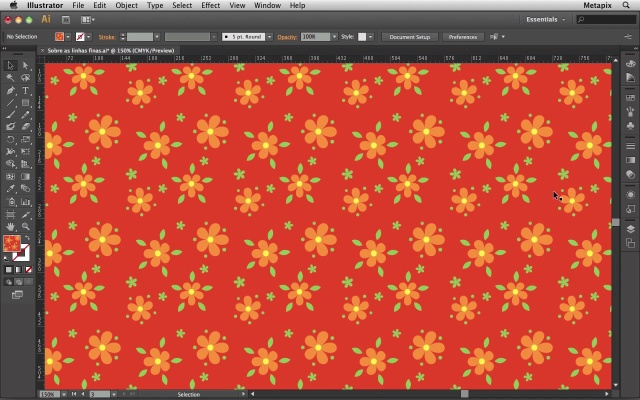Viewport: 640px width, 400px height.
Task: Open Opacity value dropdown
Action: [x=334, y=37]
